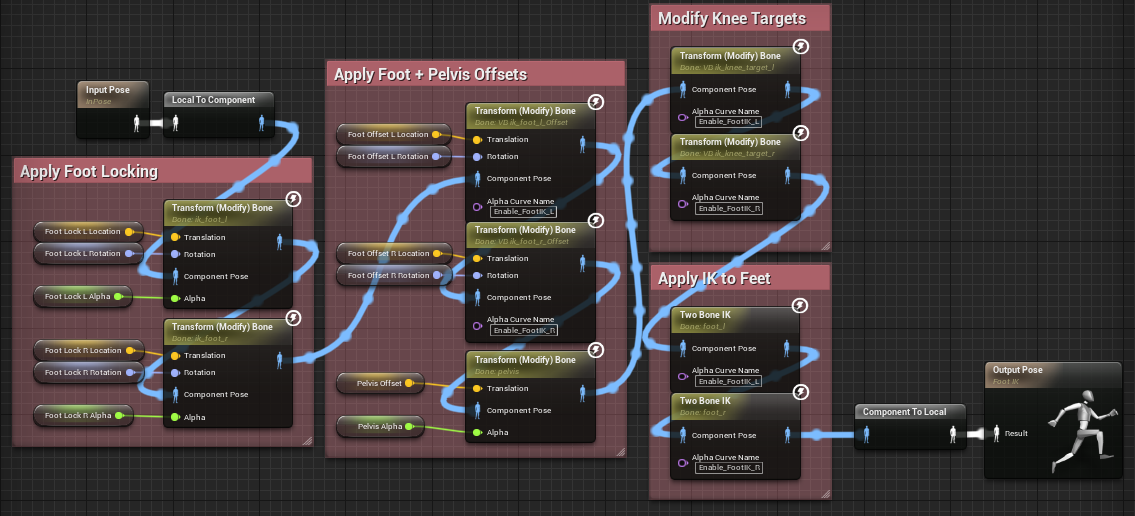Click the Apply Foot Locking comment title

[x=90, y=171]
